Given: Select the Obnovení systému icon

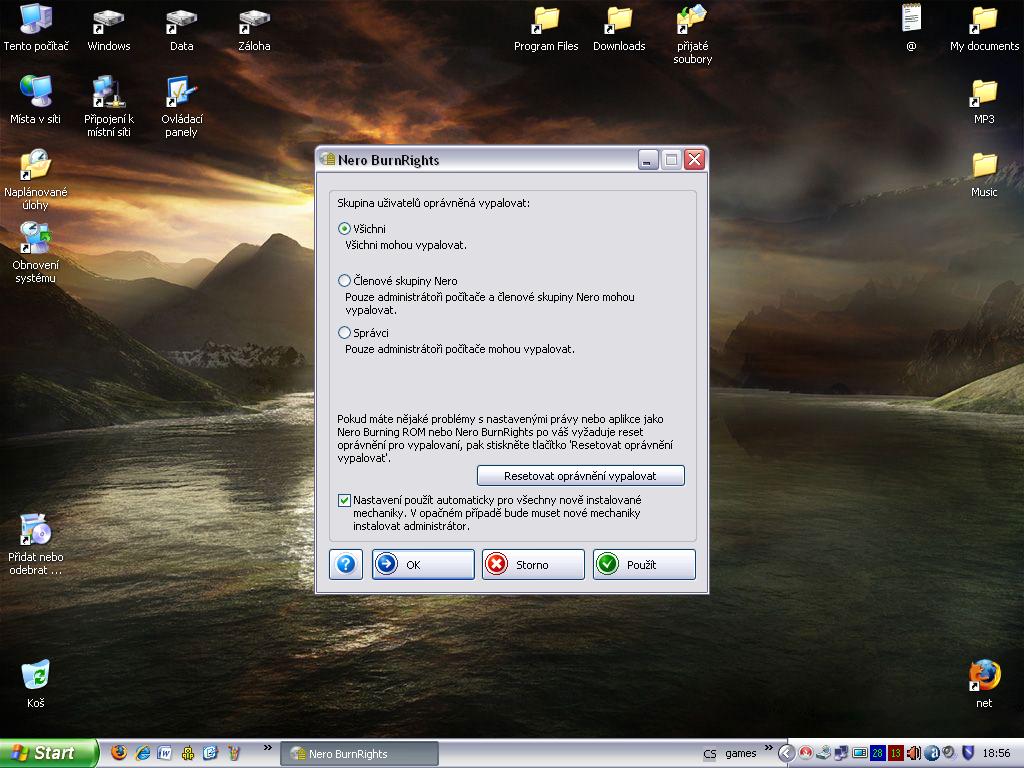Looking at the screenshot, I should pyautogui.click(x=35, y=253).
